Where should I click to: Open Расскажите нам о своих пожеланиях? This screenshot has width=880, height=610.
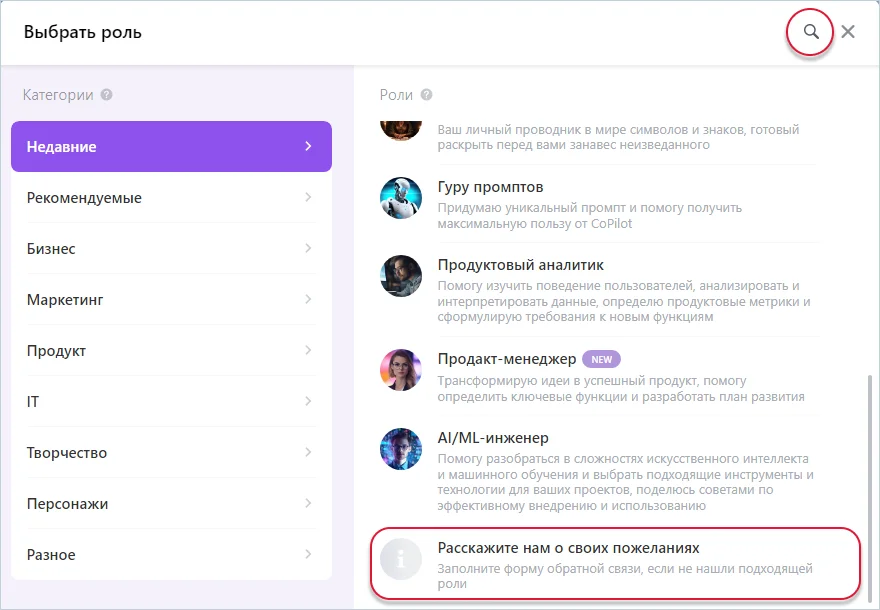pyautogui.click(x=568, y=549)
